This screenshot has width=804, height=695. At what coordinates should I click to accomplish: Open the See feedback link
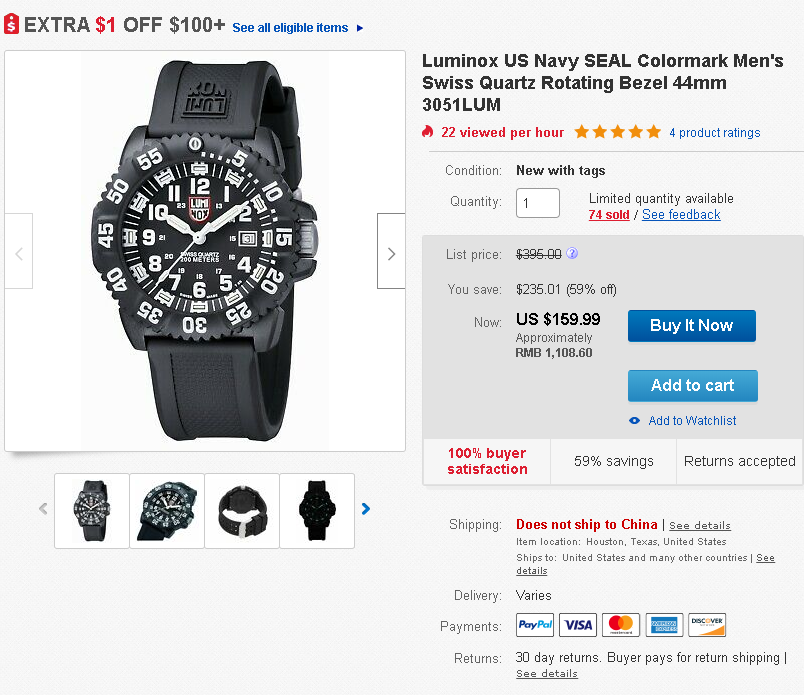[681, 215]
